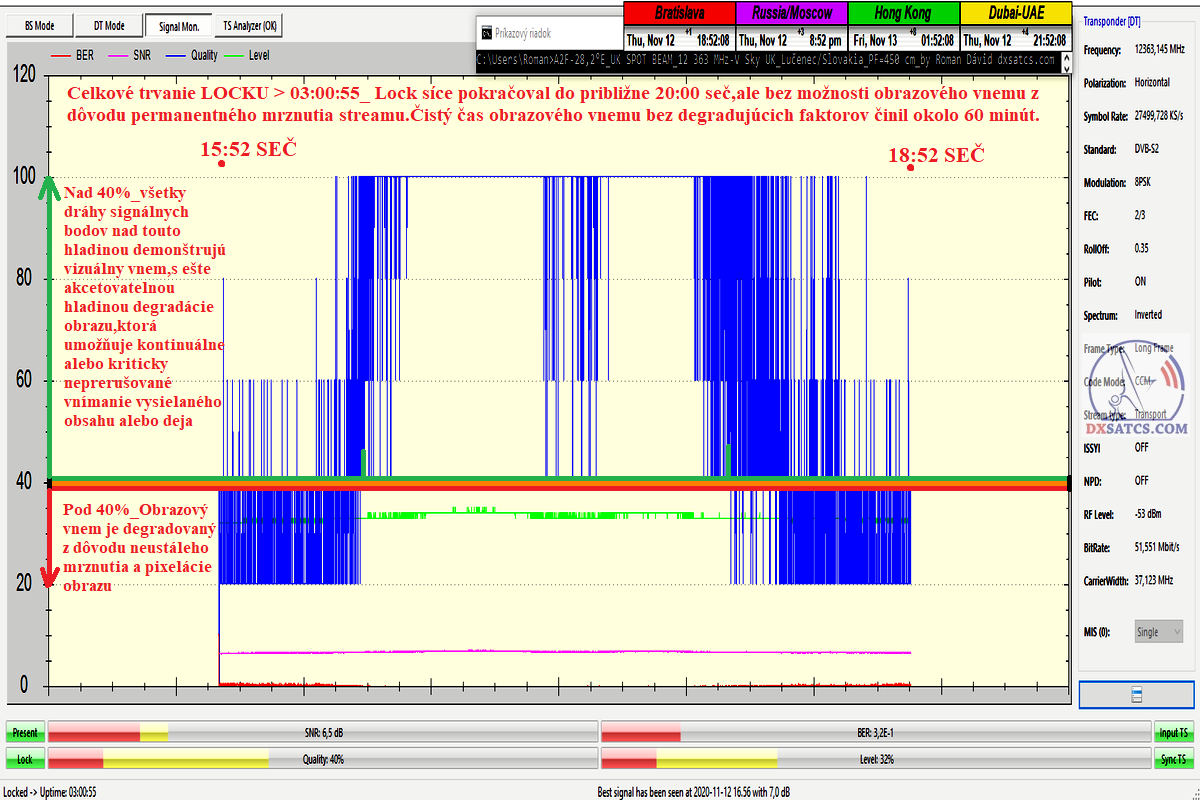The height and width of the screenshot is (800, 1200).
Task: Click the green Lock indicator
Action: click(x=25, y=759)
